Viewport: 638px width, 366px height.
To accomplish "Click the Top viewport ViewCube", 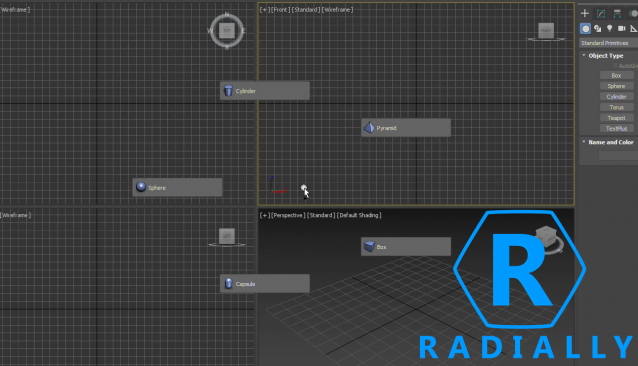I will point(227,30).
